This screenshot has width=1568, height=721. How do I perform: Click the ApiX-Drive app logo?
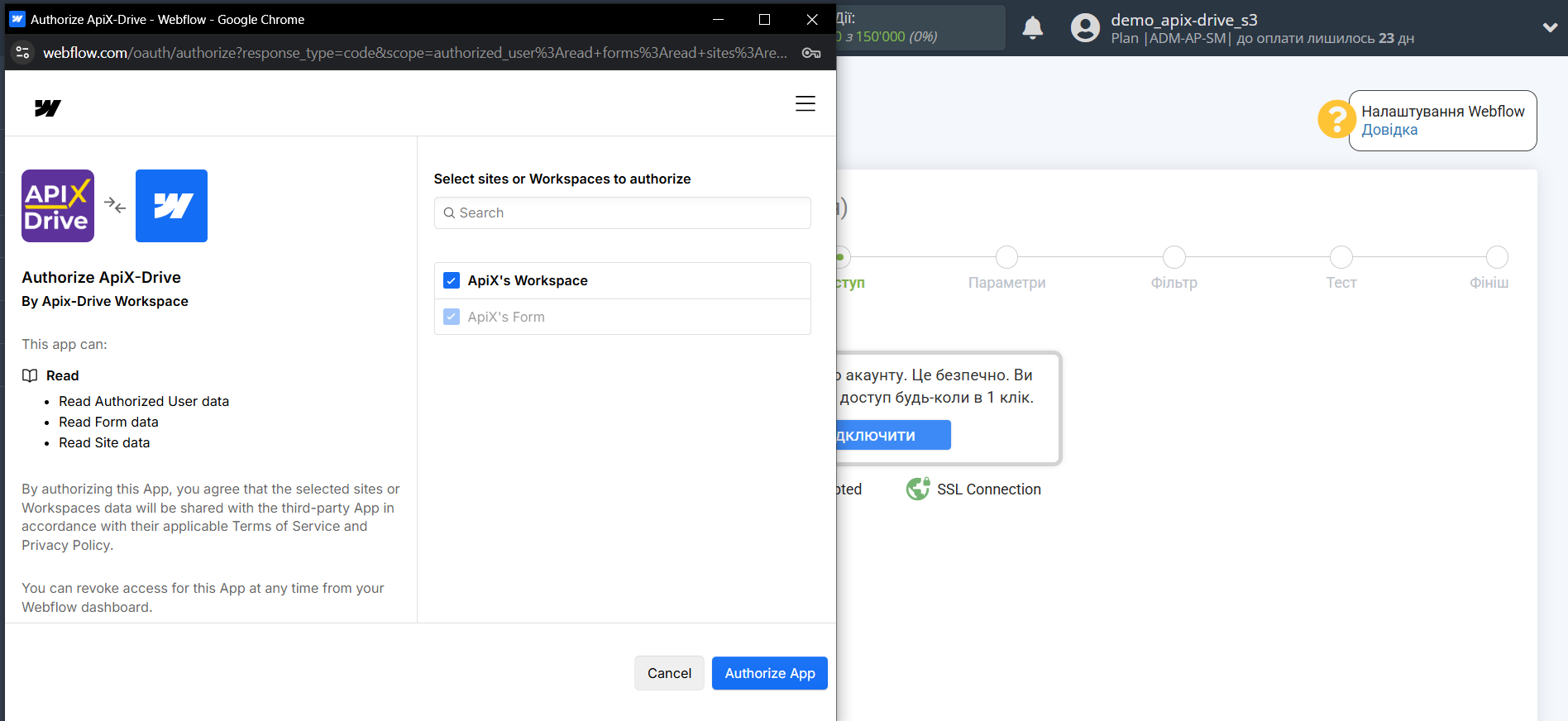(x=58, y=206)
